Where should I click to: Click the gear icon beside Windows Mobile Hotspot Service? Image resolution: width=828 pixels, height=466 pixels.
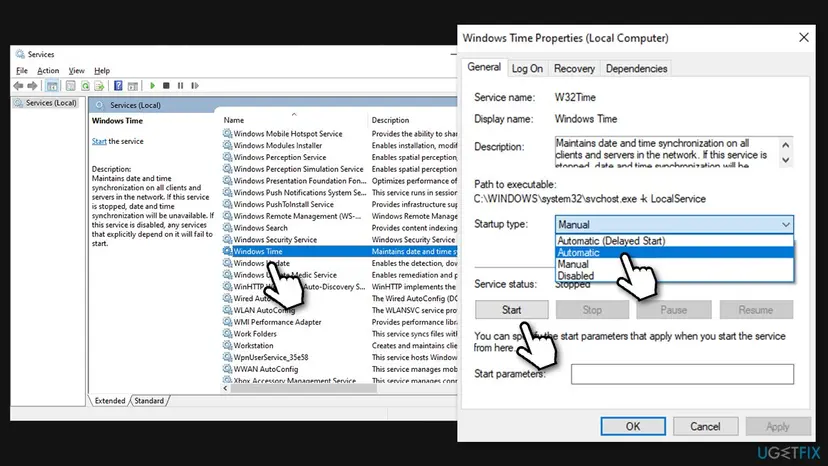228,134
